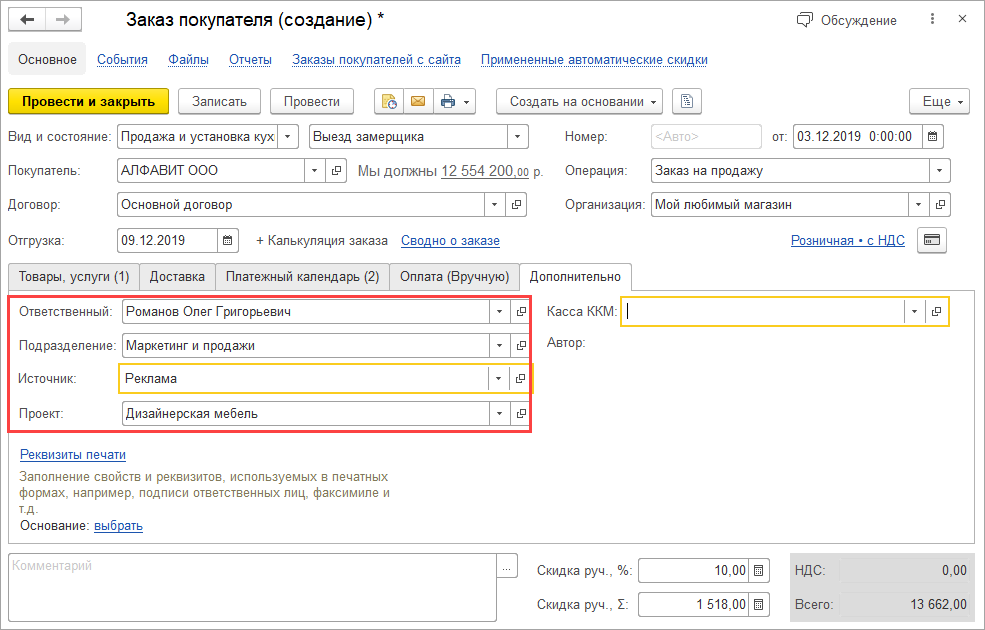Viewport: 985px width, 630px height.
Task: Open the Файлы section
Action: (188, 60)
